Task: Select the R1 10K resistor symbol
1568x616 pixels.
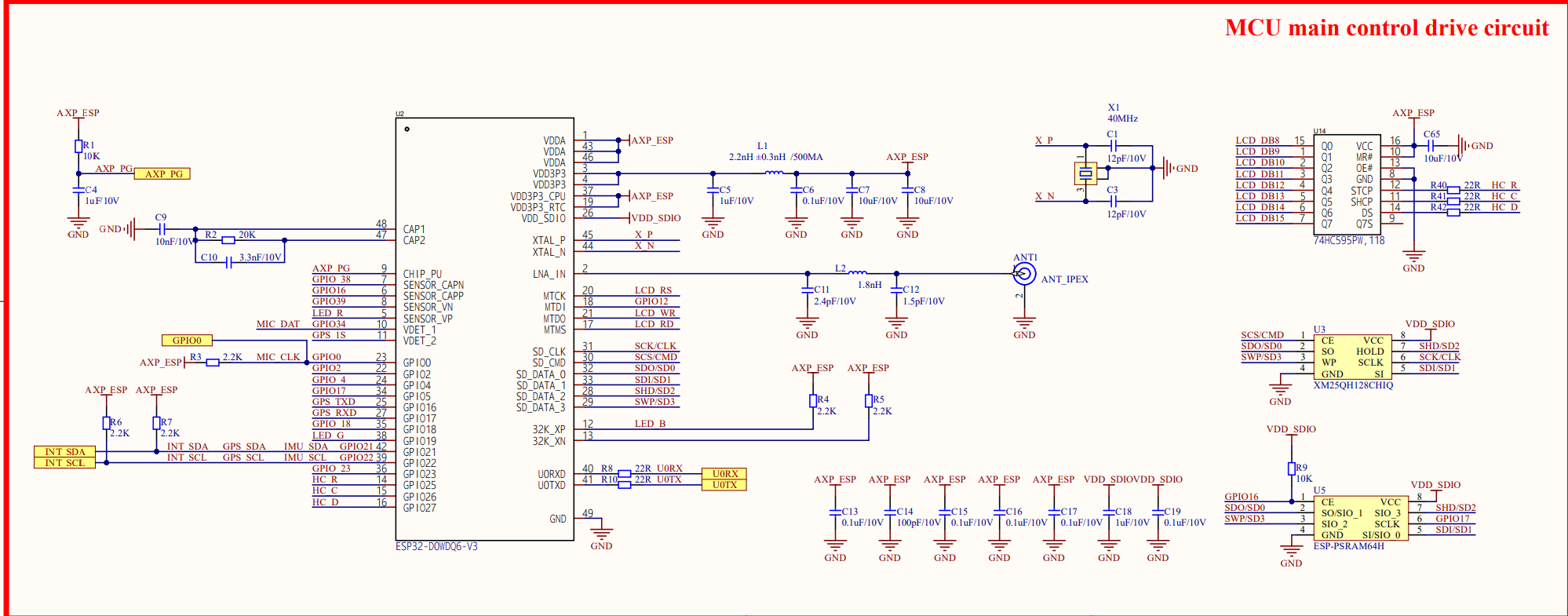Action: coord(78,146)
